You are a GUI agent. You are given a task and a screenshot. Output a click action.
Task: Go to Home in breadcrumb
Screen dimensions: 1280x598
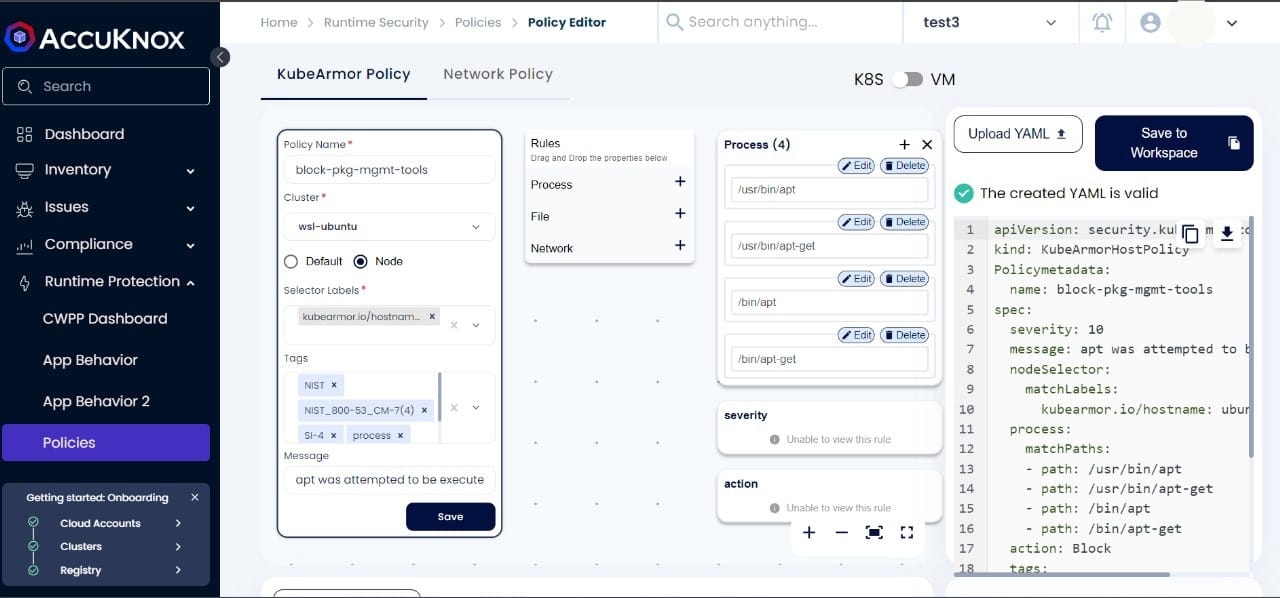(x=279, y=22)
